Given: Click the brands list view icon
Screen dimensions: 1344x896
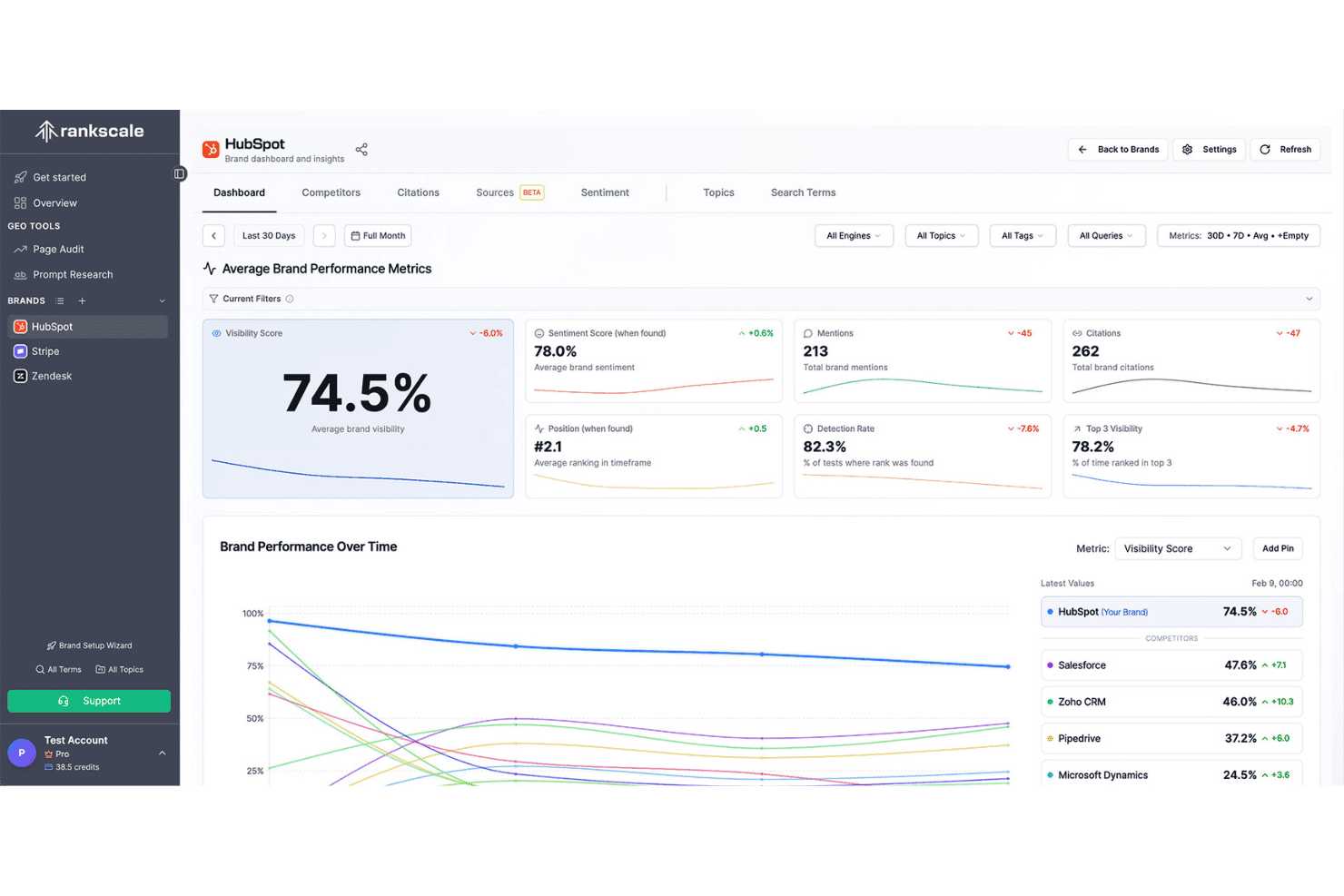Looking at the screenshot, I should [60, 301].
